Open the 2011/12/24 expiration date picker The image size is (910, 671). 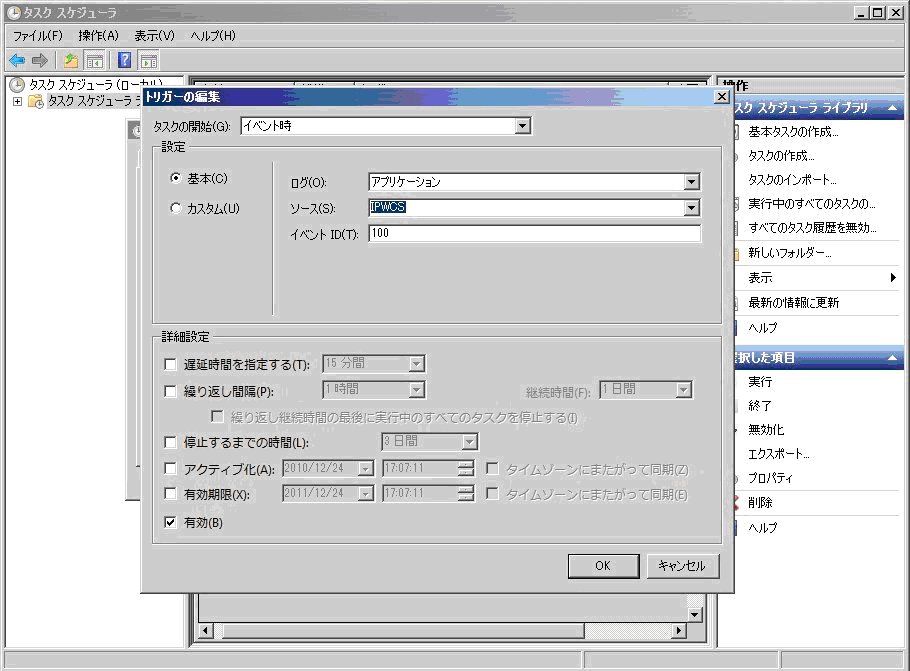coord(366,494)
